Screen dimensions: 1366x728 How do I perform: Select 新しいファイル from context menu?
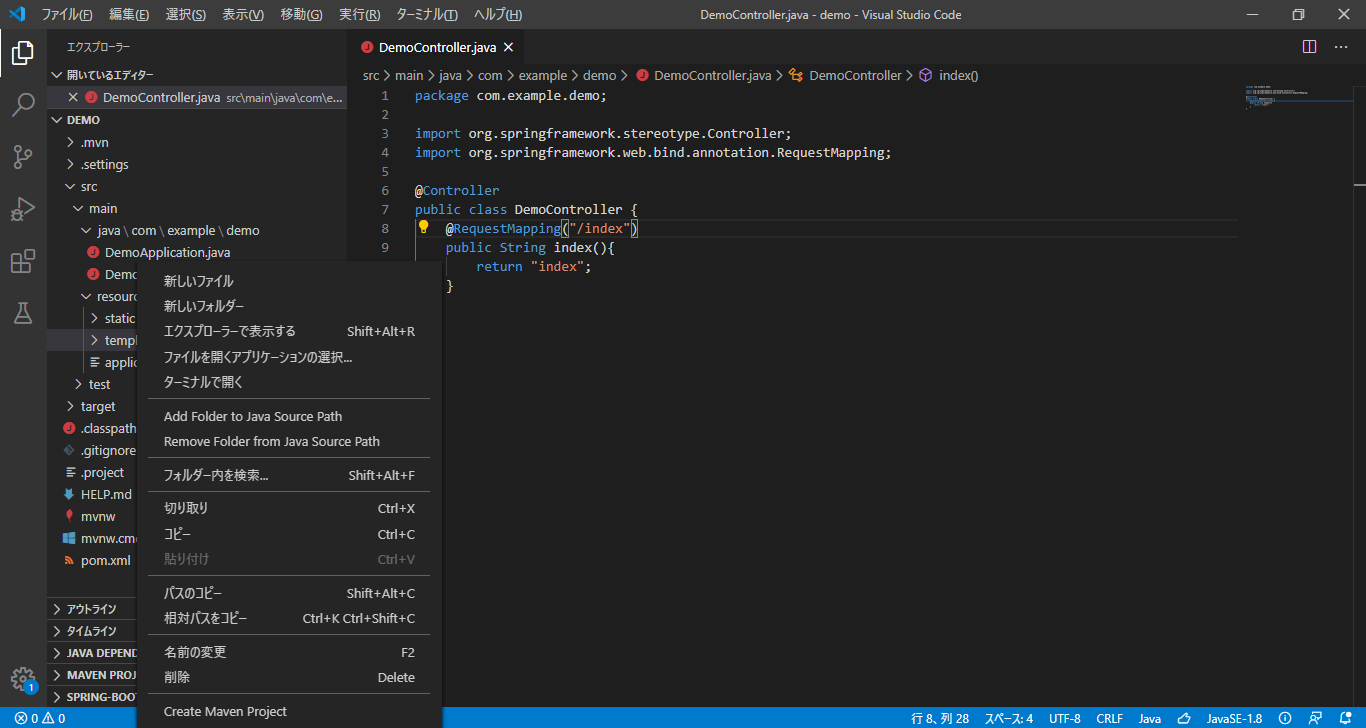(198, 281)
